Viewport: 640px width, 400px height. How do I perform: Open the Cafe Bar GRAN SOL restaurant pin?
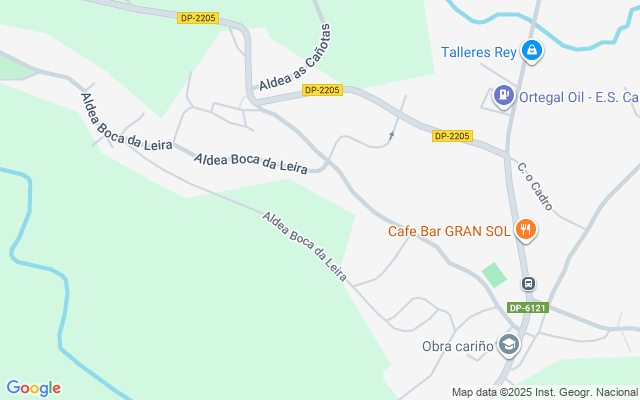526,230
